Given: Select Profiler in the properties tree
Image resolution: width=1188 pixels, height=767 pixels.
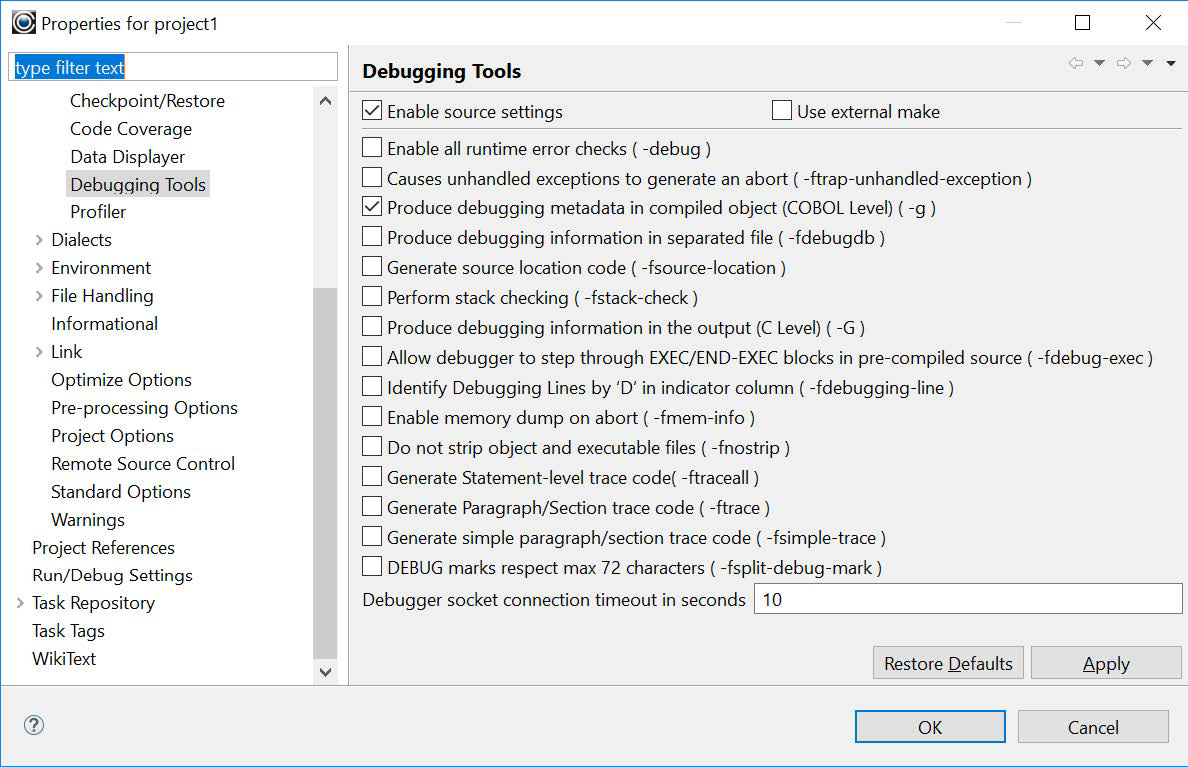Looking at the screenshot, I should [x=97, y=212].
